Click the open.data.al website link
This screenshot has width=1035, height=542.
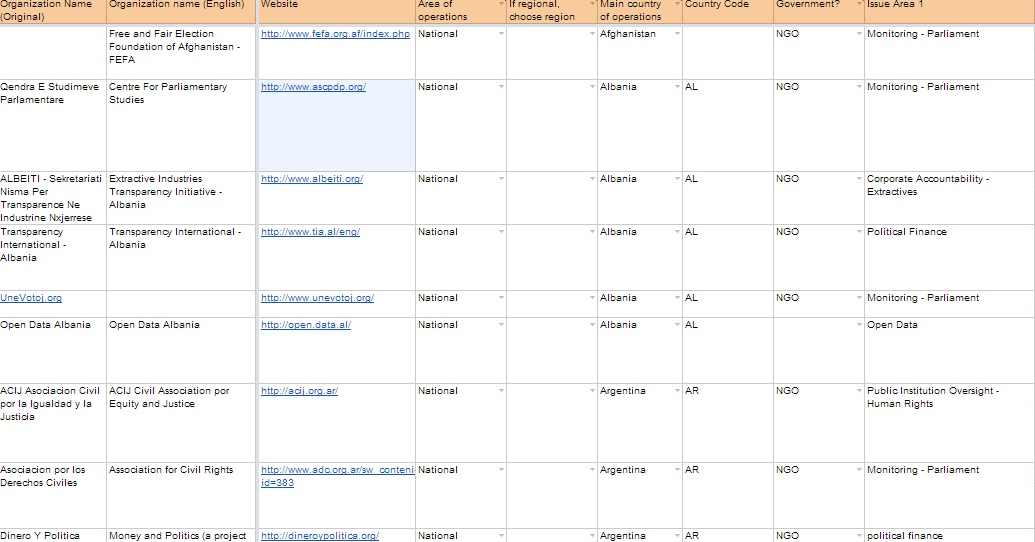[305, 325]
